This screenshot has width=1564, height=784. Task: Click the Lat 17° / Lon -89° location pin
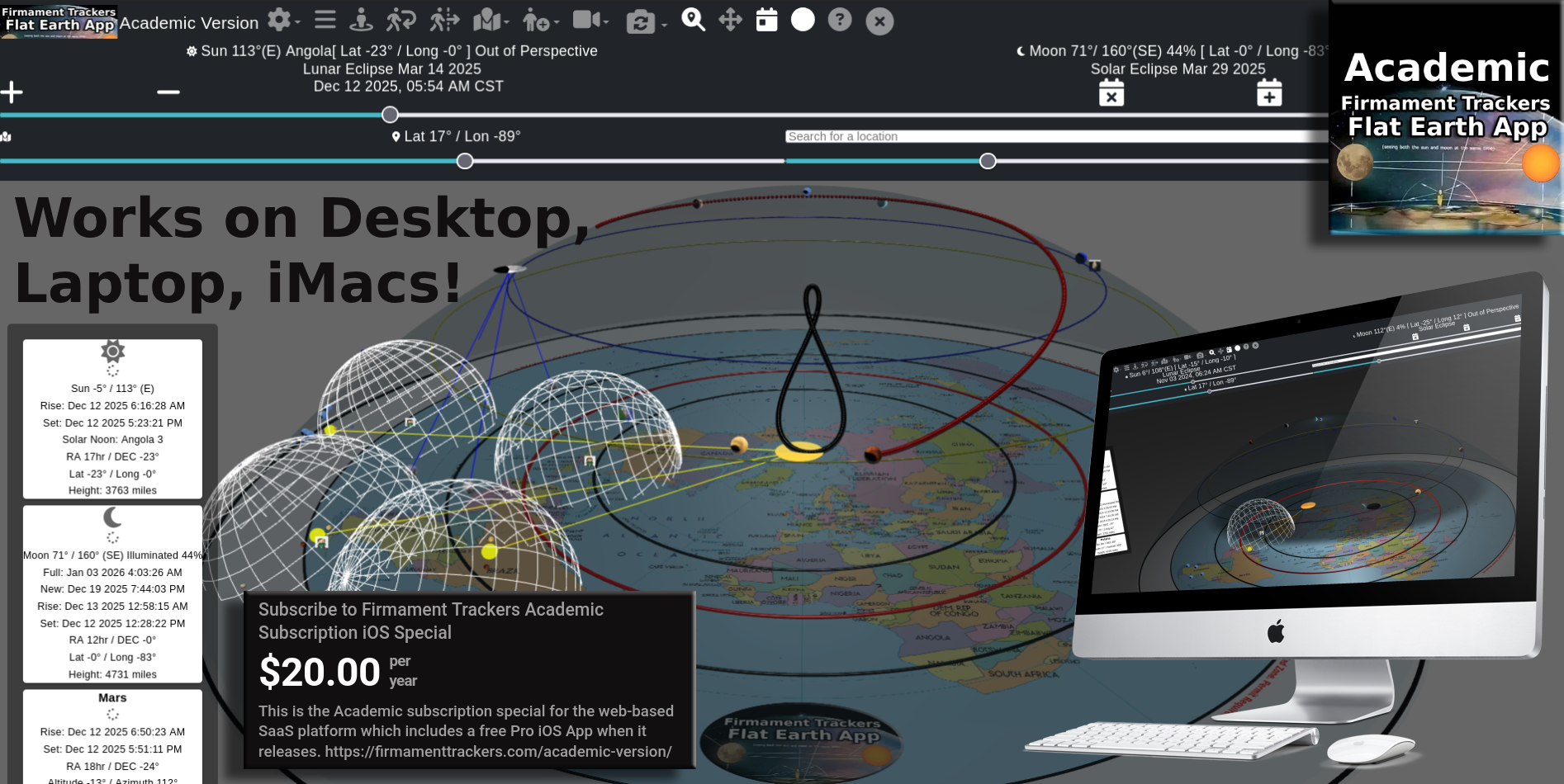pyautogui.click(x=456, y=136)
